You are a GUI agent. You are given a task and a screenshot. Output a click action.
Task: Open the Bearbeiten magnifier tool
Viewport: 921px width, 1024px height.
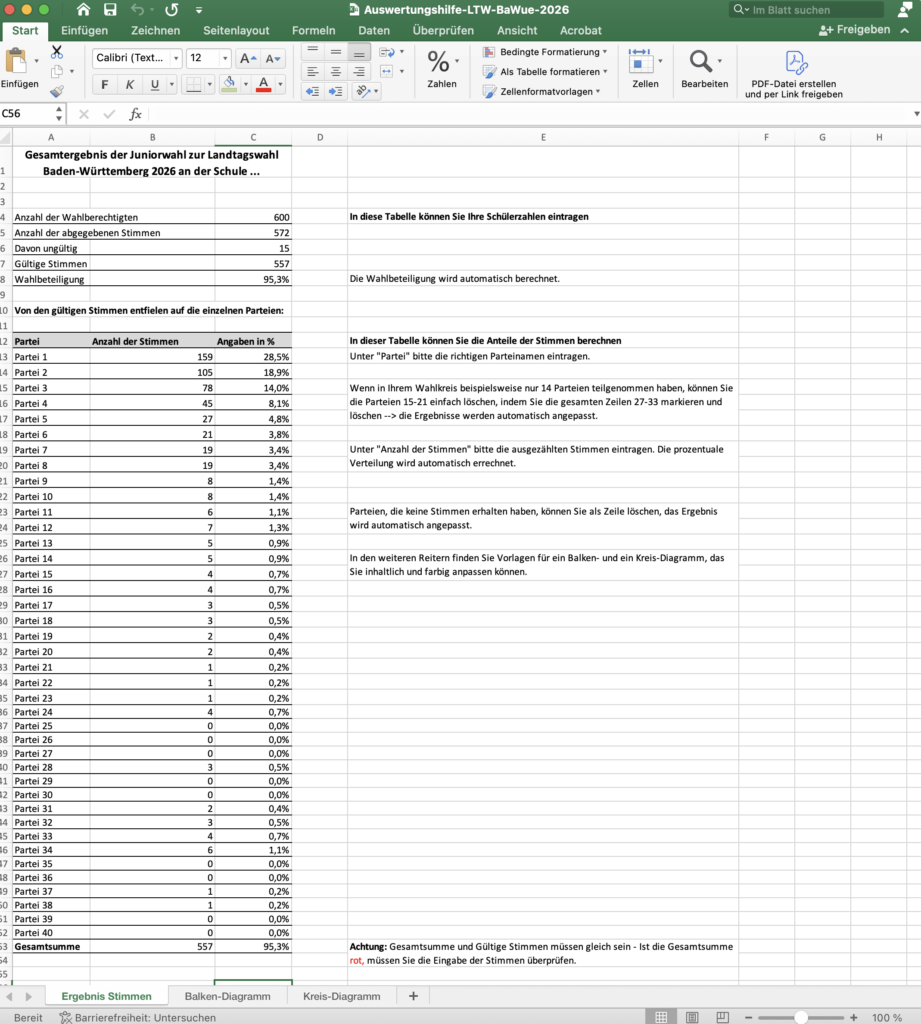704,63
